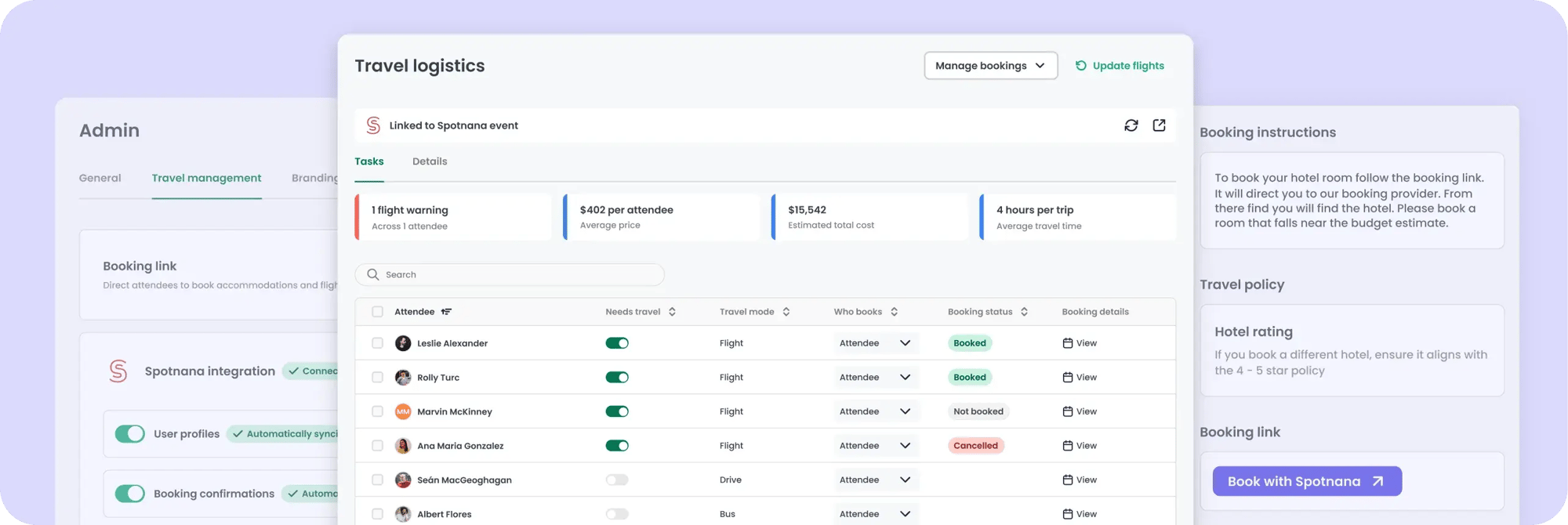Toggle Booking confirmations switch in Admin panel
The width and height of the screenshot is (1568, 525).
pyautogui.click(x=130, y=494)
